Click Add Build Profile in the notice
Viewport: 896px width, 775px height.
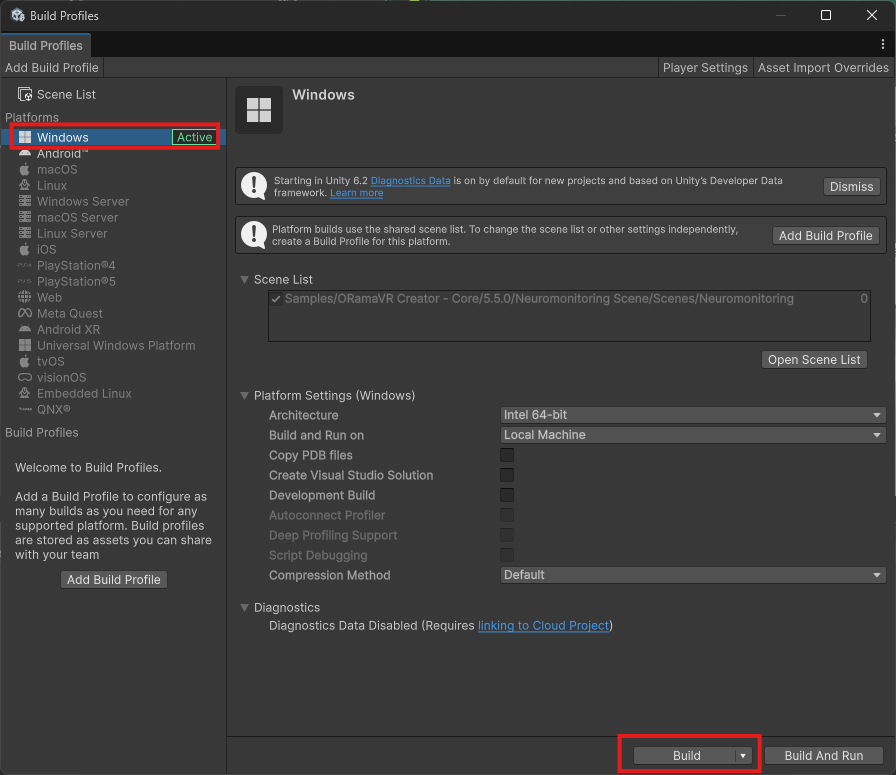pyautogui.click(x=825, y=235)
